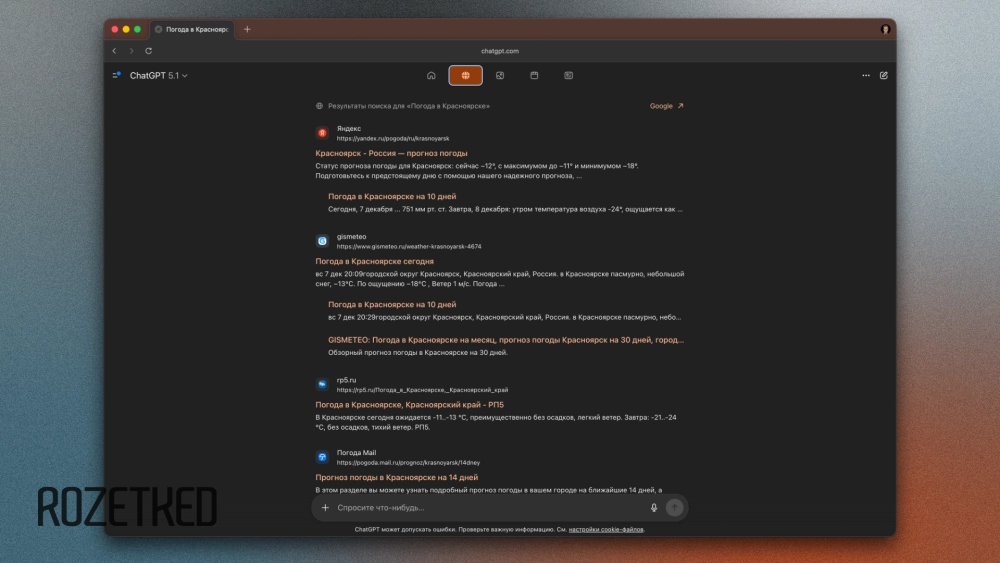Select the globe web search tab icon

pyautogui.click(x=465, y=75)
